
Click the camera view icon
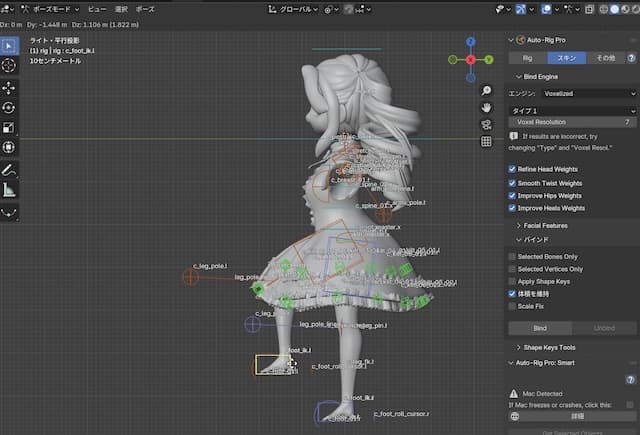(486, 124)
